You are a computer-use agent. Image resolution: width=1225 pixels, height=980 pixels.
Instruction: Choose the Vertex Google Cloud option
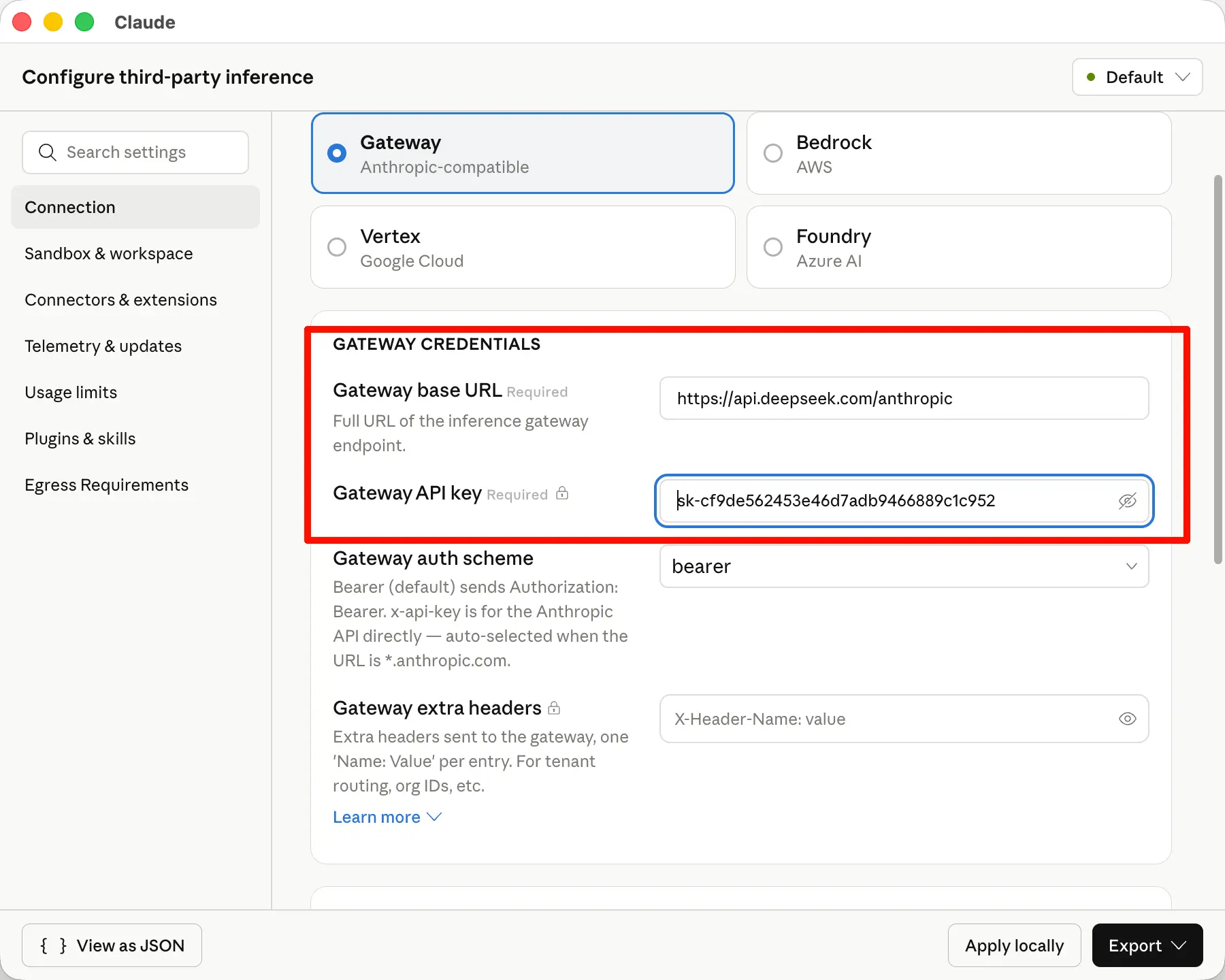coord(337,247)
